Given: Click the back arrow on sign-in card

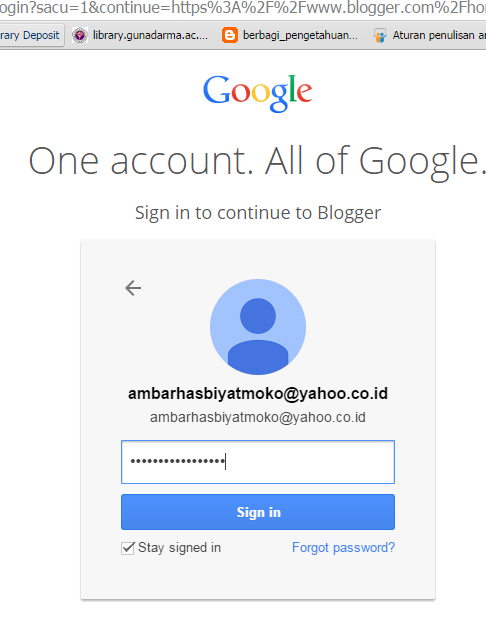Looking at the screenshot, I should tap(133, 288).
